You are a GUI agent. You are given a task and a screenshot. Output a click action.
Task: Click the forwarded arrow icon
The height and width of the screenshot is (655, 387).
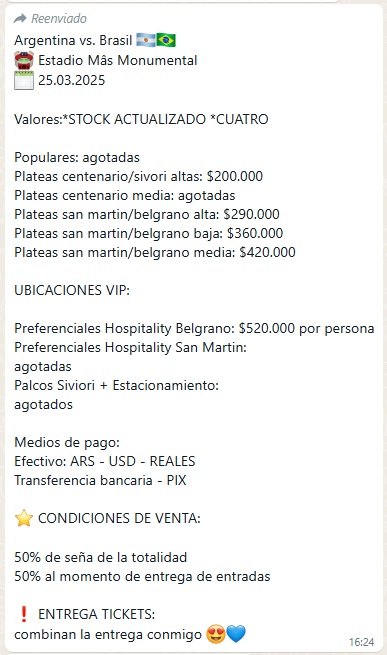[x=20, y=18]
